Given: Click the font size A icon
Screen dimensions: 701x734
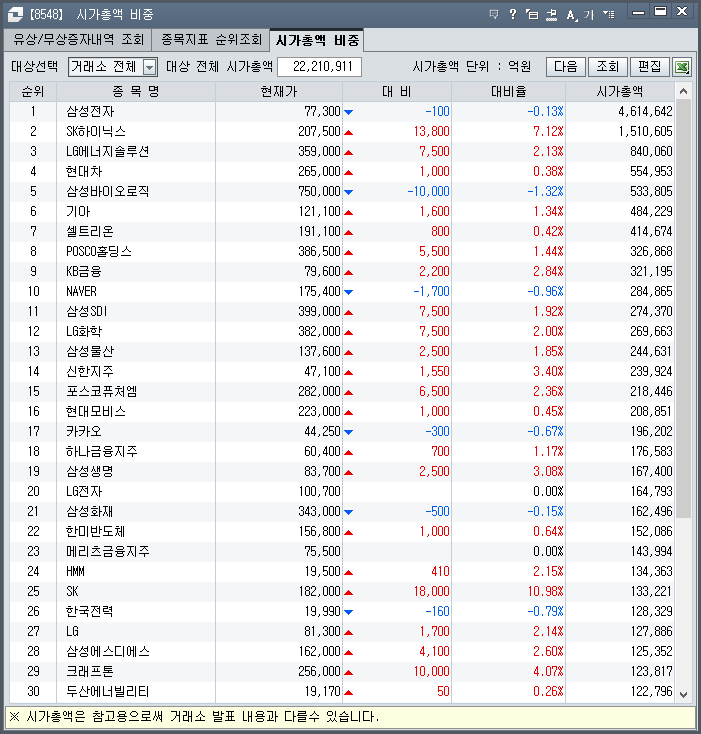Looking at the screenshot, I should pyautogui.click(x=571, y=15).
